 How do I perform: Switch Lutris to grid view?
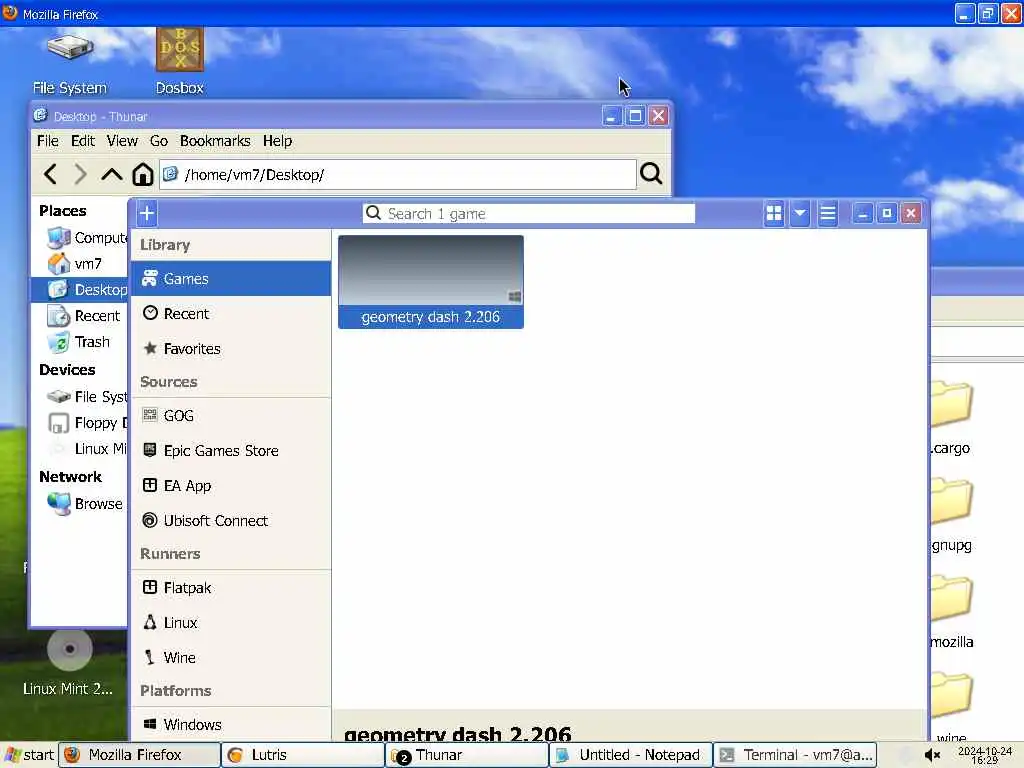pyautogui.click(x=774, y=214)
